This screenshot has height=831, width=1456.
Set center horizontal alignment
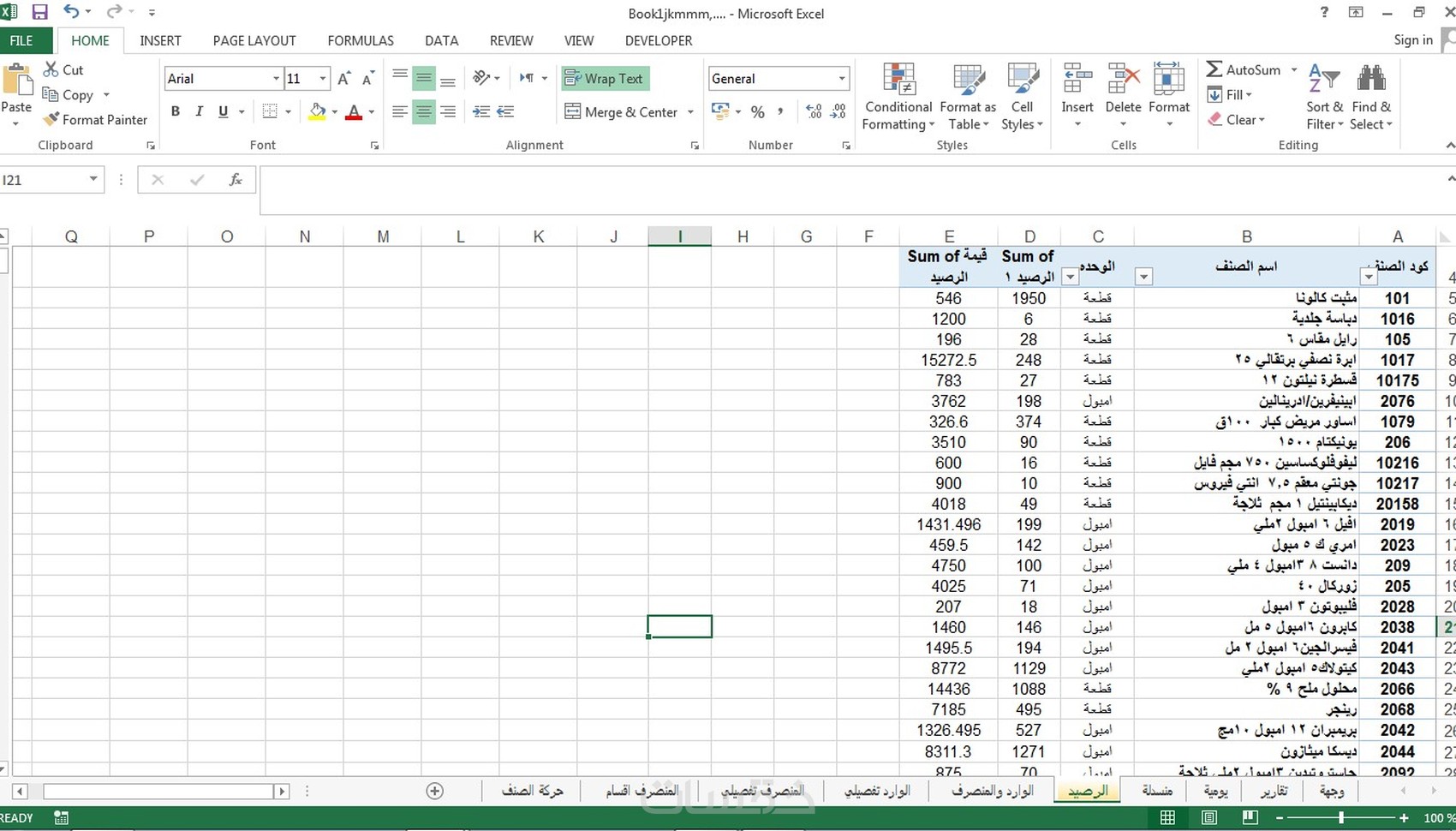click(424, 111)
